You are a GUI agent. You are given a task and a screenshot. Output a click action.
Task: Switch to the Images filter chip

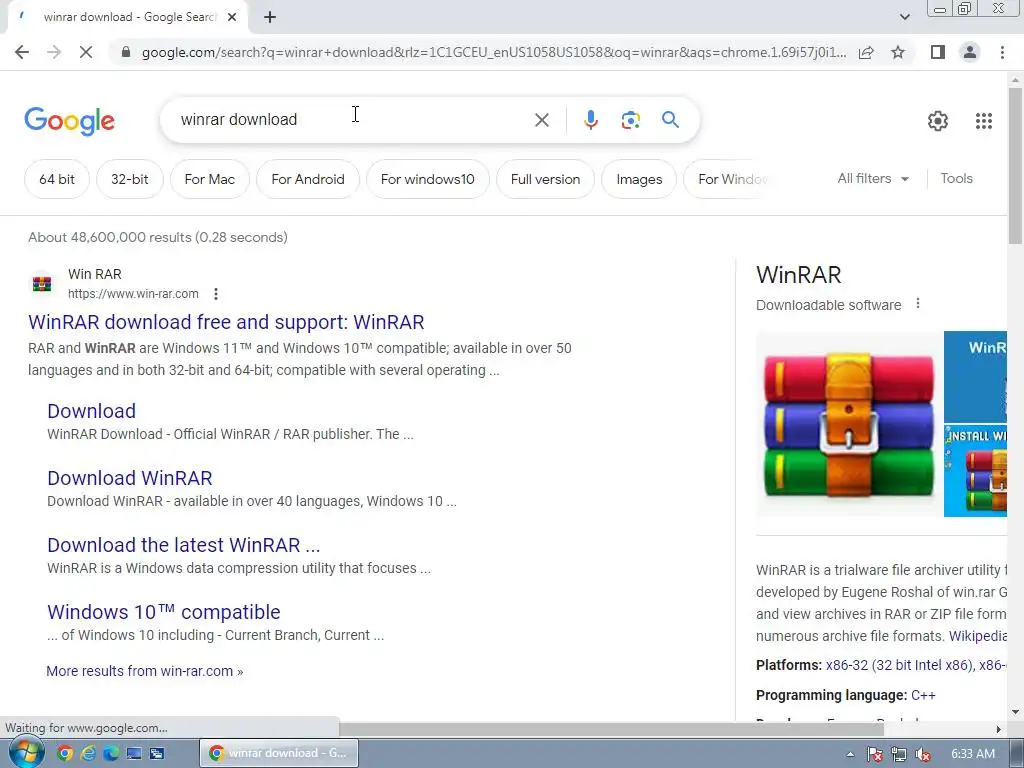[x=639, y=179]
